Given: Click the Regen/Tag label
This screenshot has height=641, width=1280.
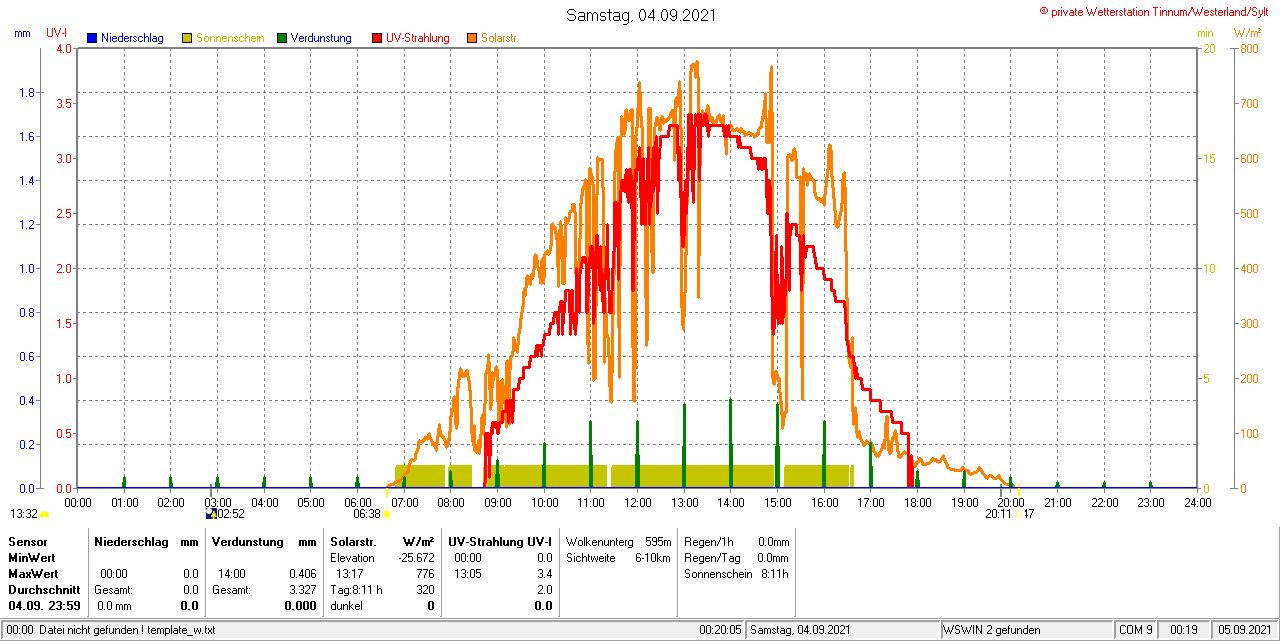Looking at the screenshot, I should (x=712, y=557).
